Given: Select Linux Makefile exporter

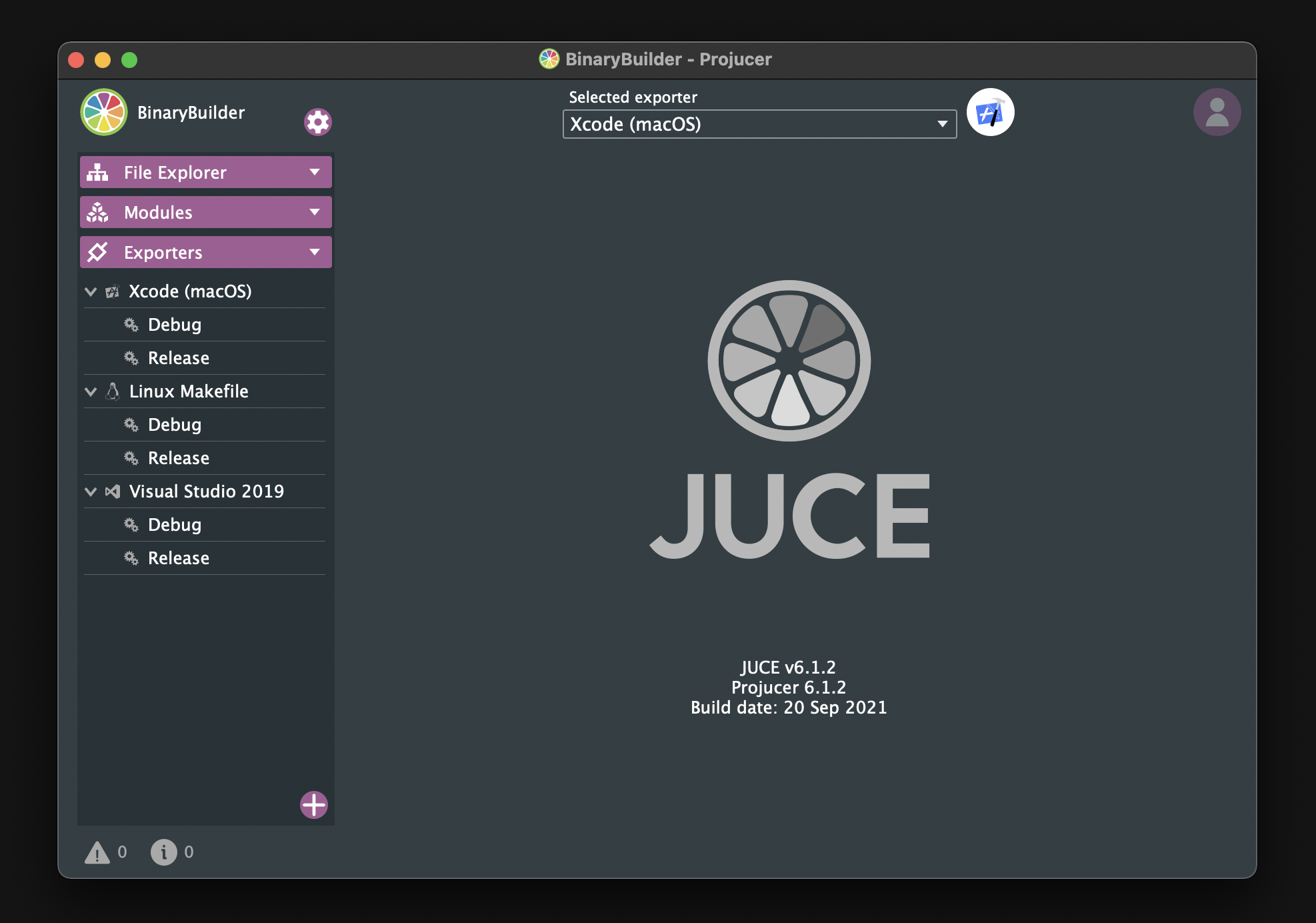Looking at the screenshot, I should 205,391.
